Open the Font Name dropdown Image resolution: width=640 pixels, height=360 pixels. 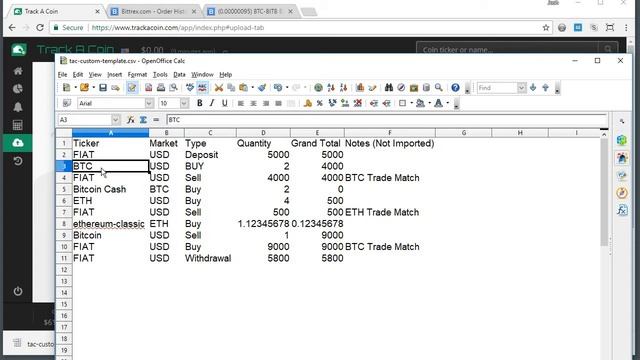point(149,103)
